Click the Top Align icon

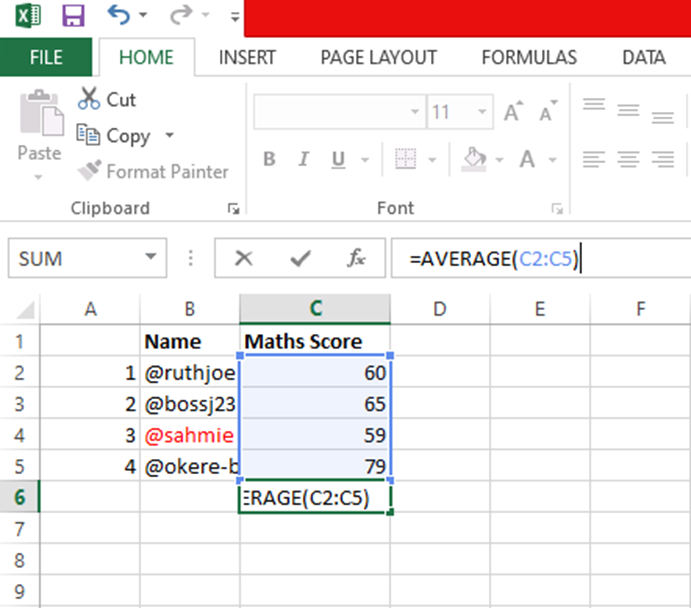pos(594,105)
